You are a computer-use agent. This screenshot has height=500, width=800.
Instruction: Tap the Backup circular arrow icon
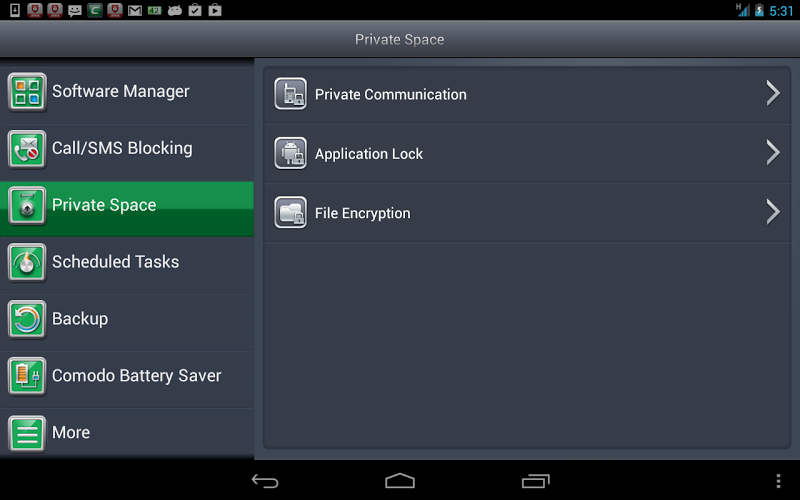coord(27,319)
